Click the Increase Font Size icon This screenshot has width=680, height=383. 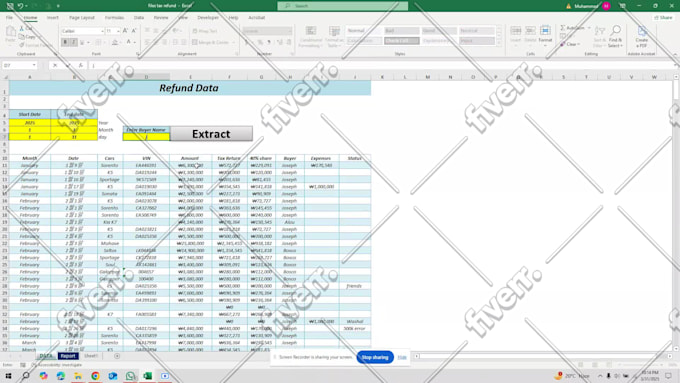point(125,31)
